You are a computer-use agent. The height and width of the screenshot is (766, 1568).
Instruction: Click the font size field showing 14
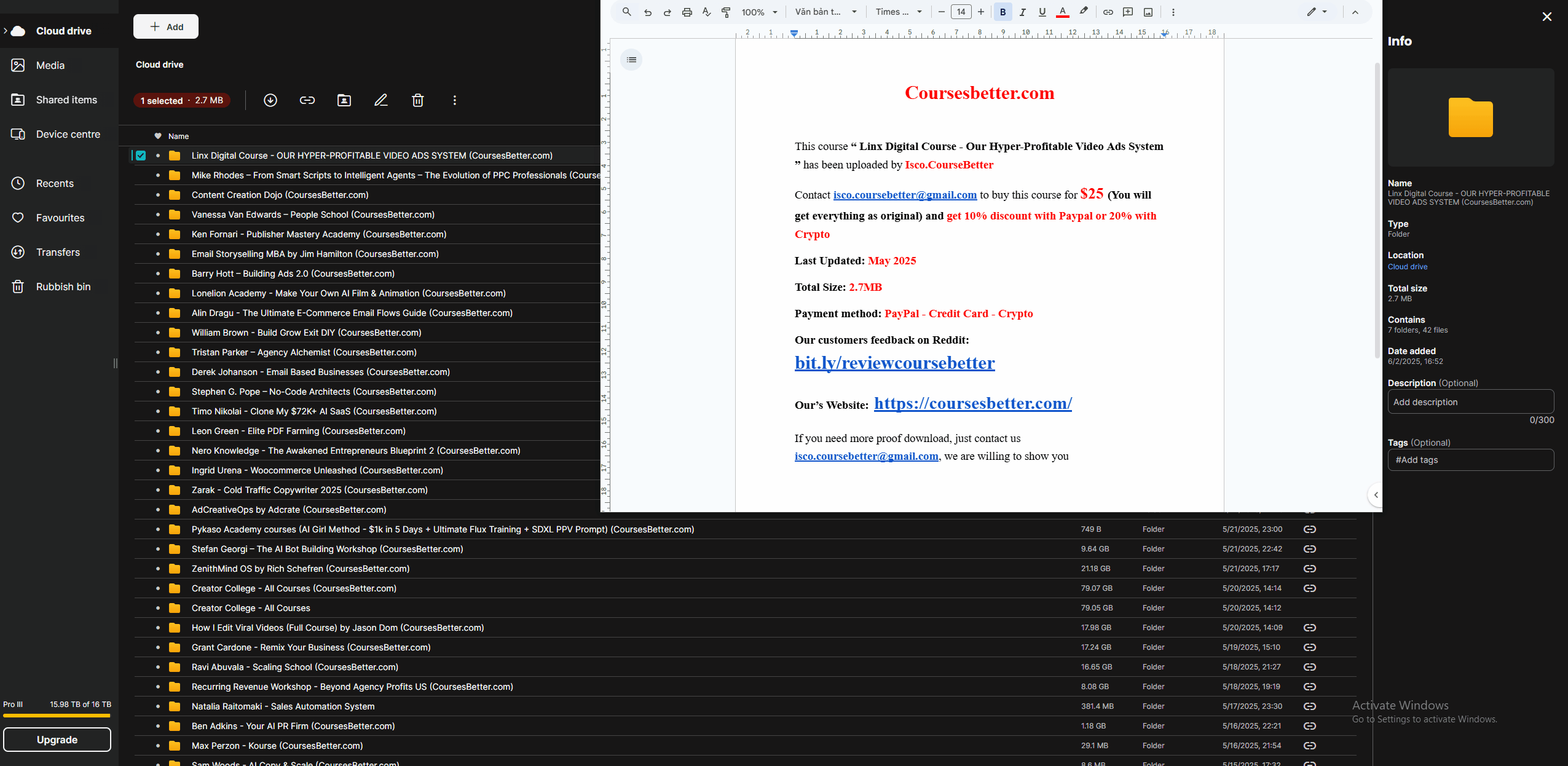pyautogui.click(x=961, y=12)
